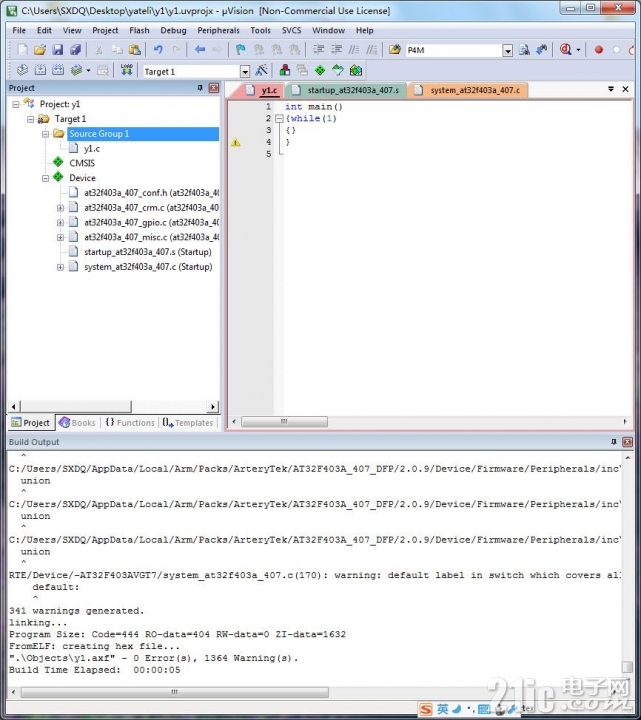
Task: Rebuild all target files
Action: [58, 70]
